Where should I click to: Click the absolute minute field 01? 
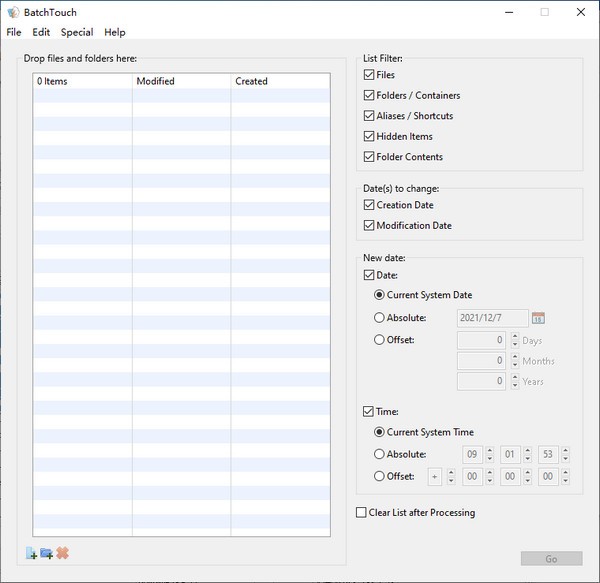pos(510,454)
